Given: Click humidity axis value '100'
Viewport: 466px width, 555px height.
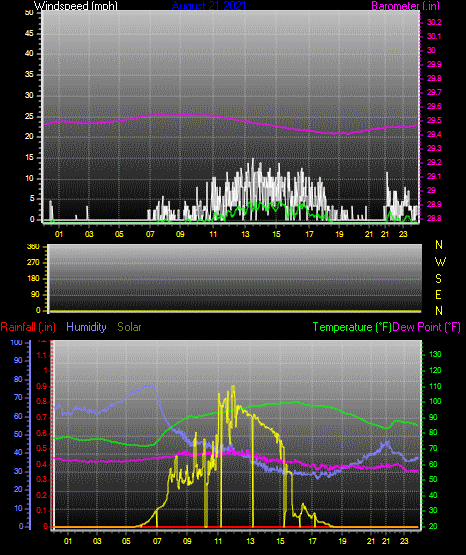Looking at the screenshot, I should click(17, 343).
